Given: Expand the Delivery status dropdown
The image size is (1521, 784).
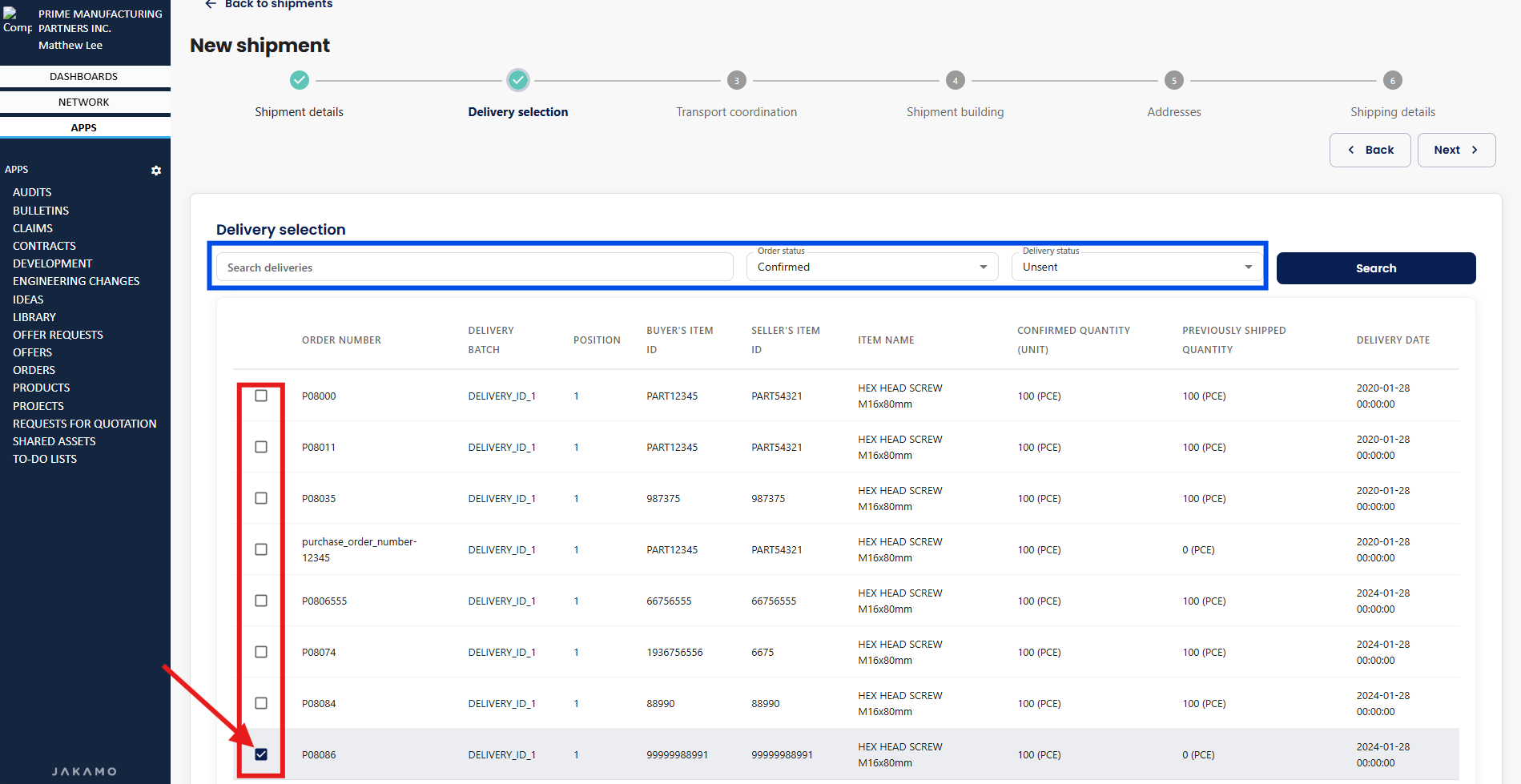Looking at the screenshot, I should 1136,267.
